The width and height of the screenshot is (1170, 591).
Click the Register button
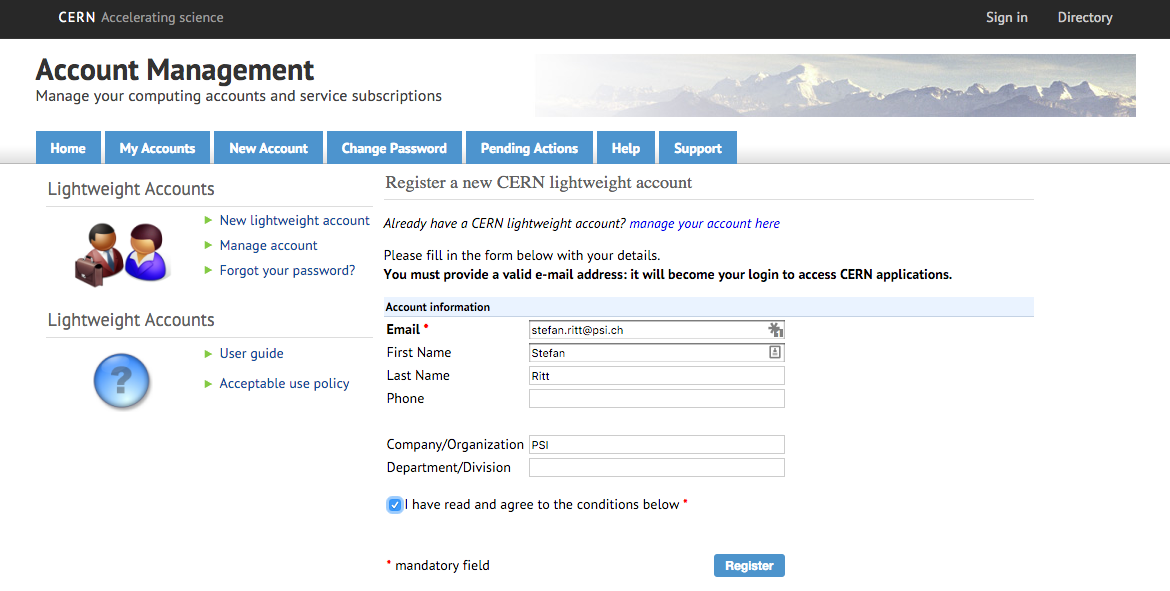[x=749, y=566]
